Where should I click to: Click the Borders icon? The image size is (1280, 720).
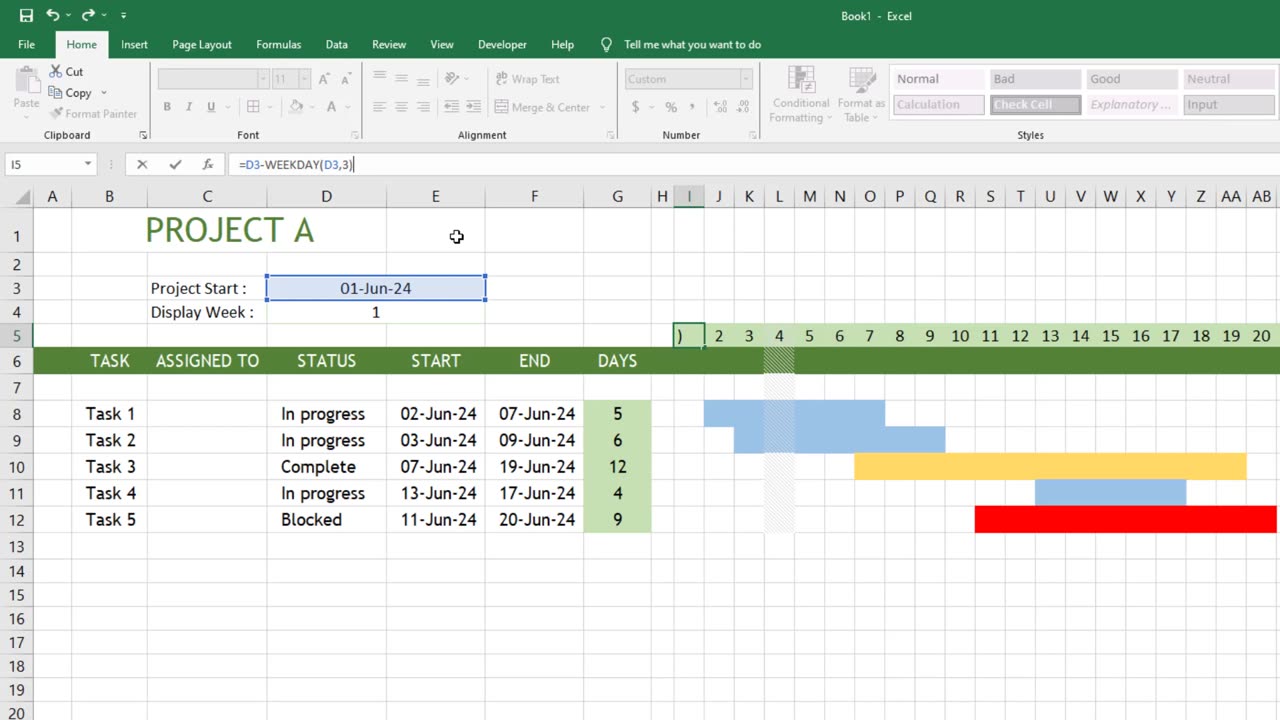point(253,107)
